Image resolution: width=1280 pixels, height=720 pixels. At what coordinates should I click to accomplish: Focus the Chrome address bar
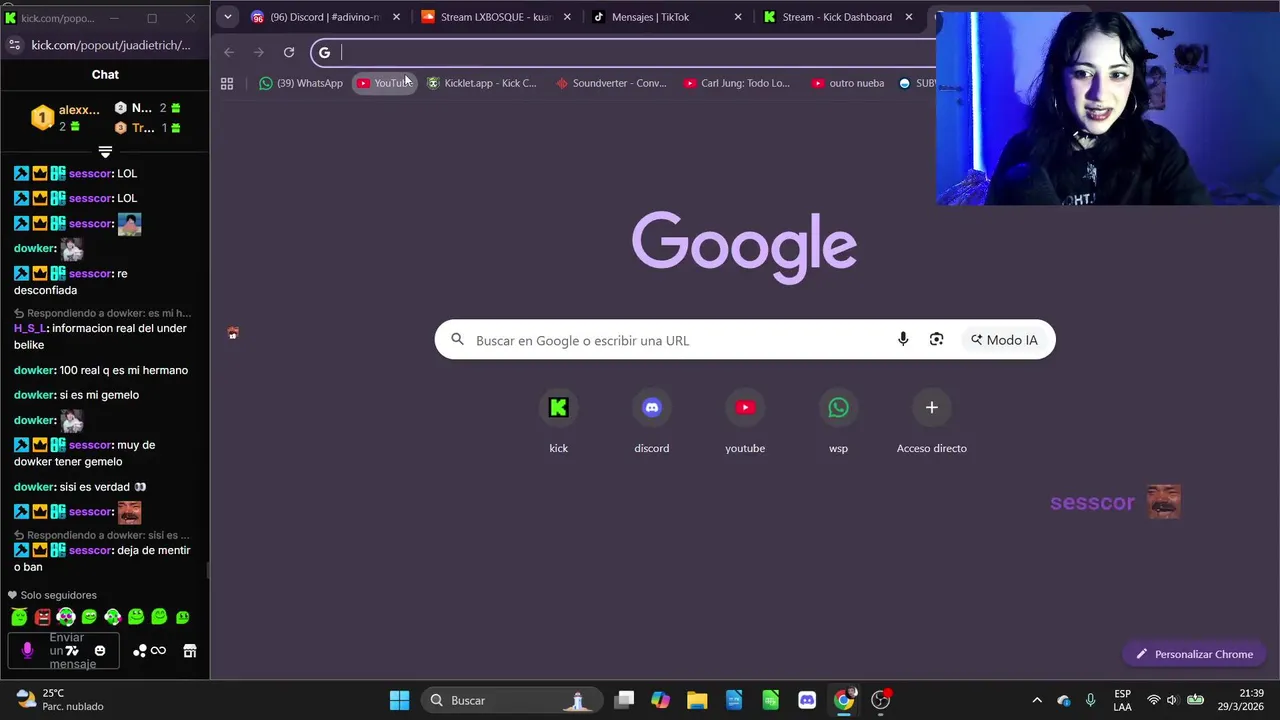(625, 52)
